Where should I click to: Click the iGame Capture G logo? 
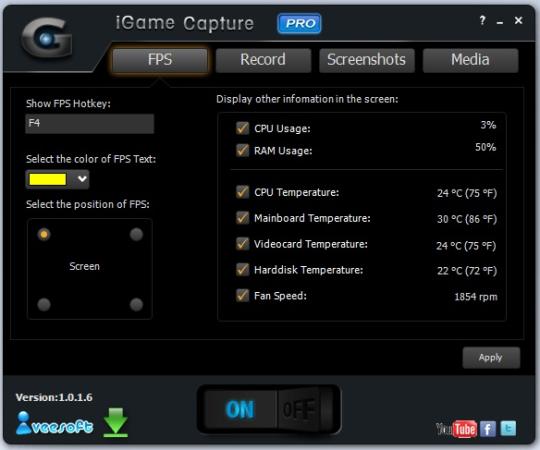(47, 38)
